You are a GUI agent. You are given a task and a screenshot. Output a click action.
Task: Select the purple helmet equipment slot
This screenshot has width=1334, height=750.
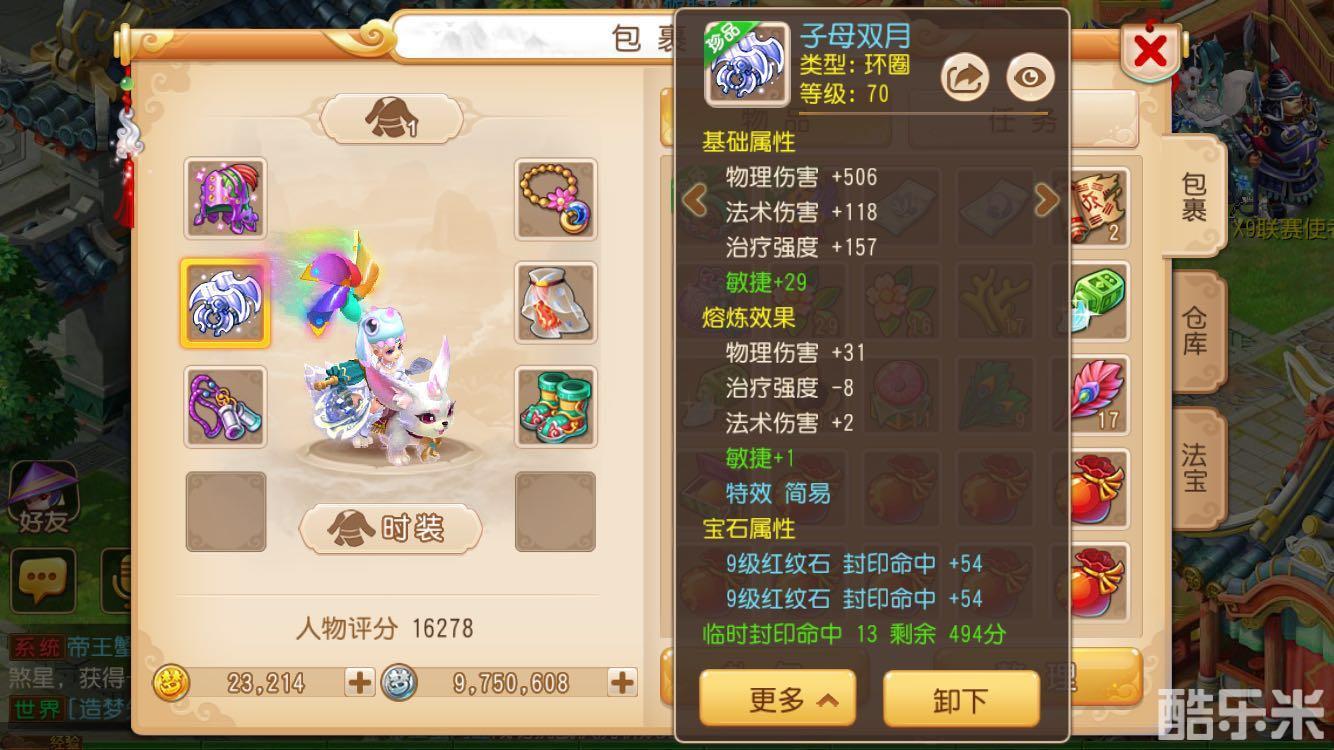225,198
